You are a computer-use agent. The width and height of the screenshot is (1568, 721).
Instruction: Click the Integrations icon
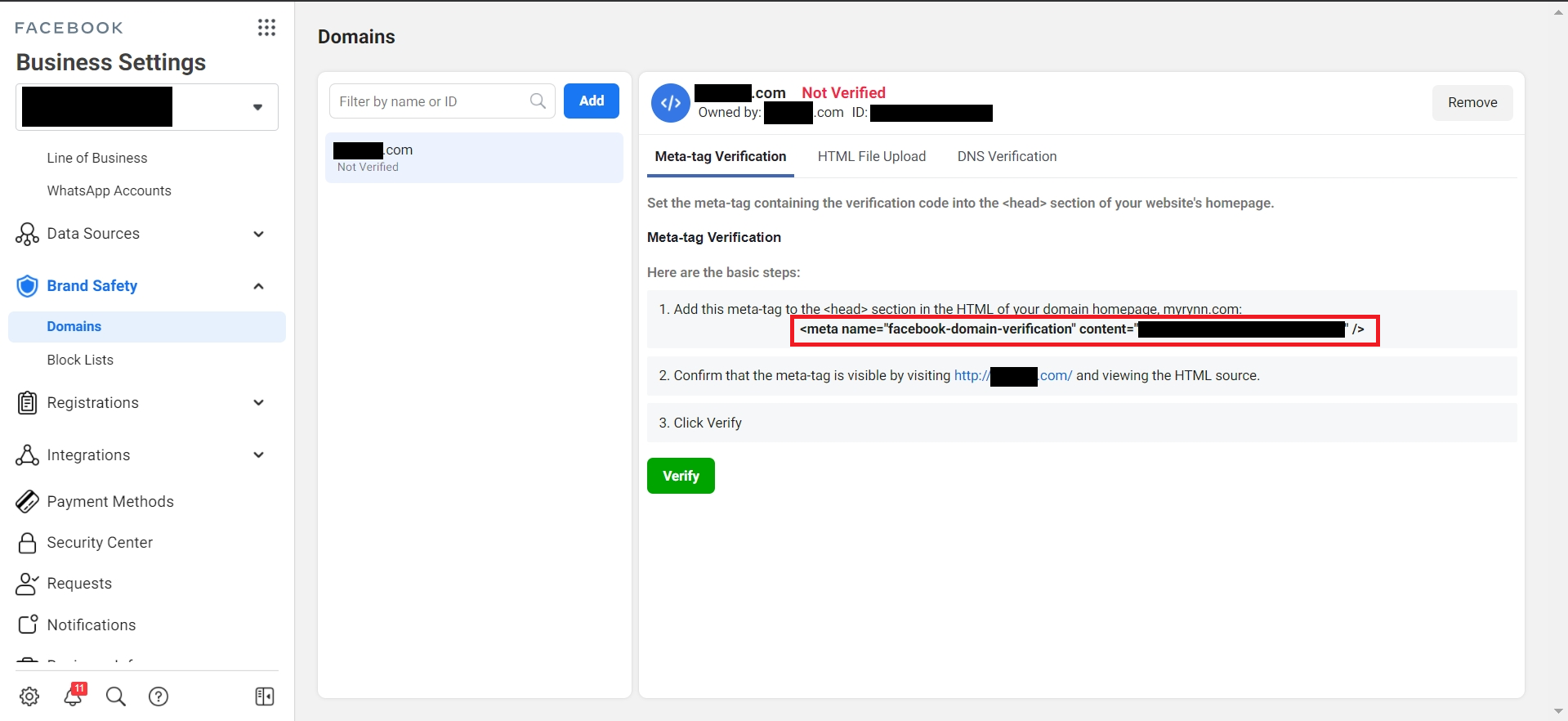click(27, 455)
